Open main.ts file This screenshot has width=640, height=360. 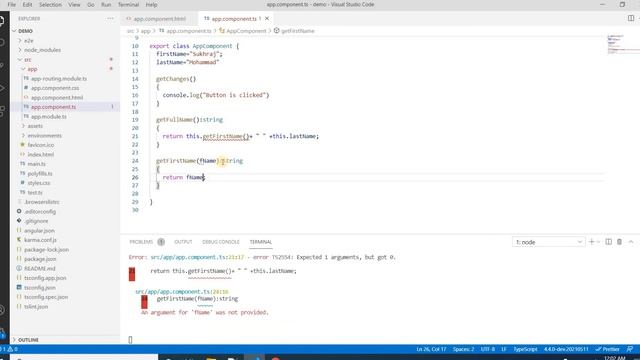pos(37,164)
